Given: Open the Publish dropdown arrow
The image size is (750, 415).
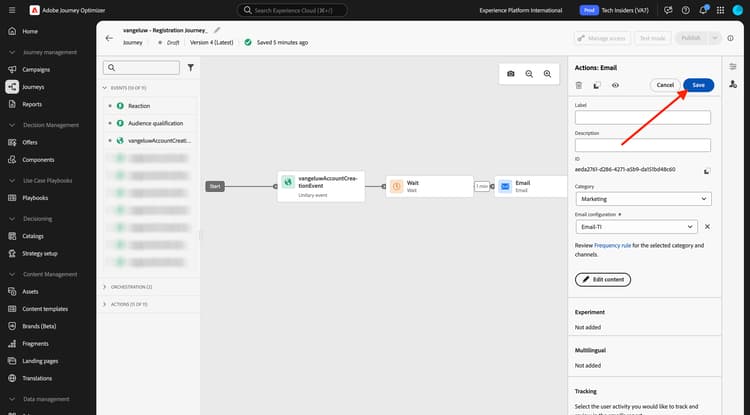Looking at the screenshot, I should 715,38.
